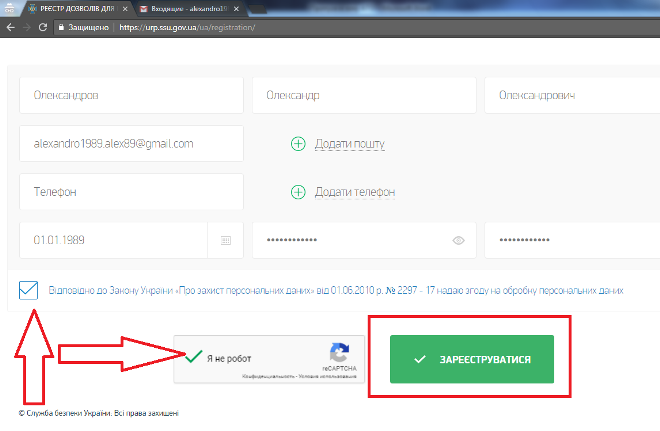Click the reCAPTCHA logo
This screenshot has width=660, height=431.
point(339,354)
